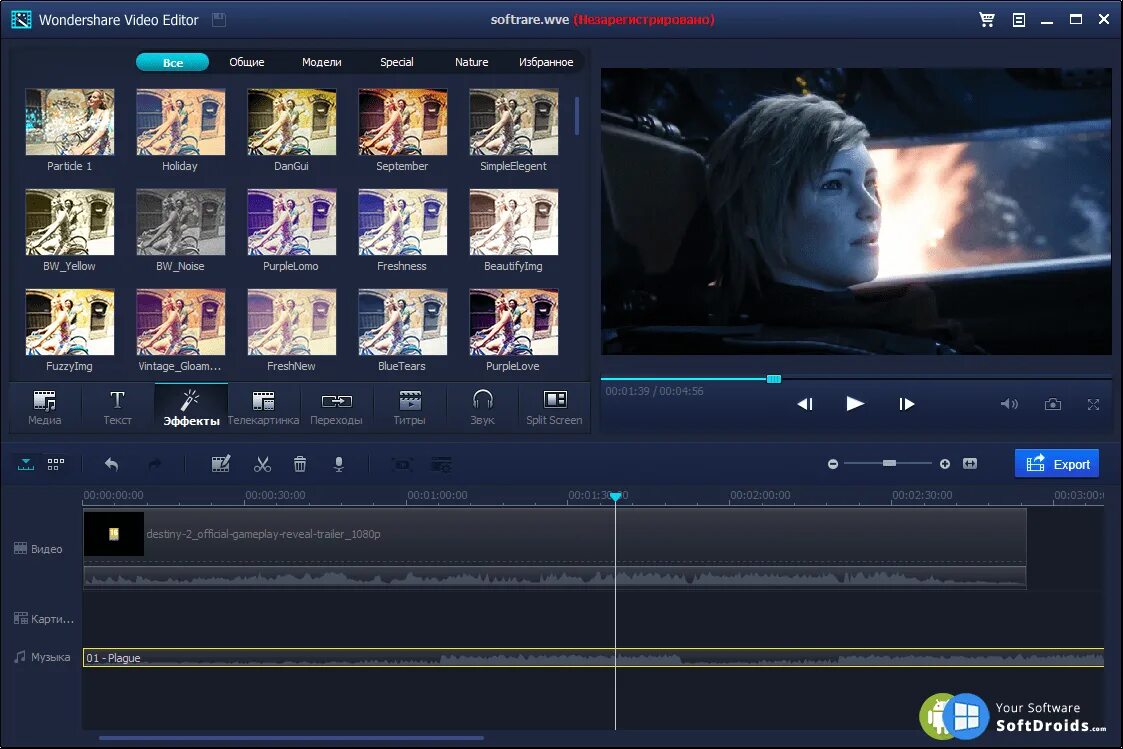The image size is (1123, 749).
Task: Select the DanGui effect thumbnail
Action: (x=291, y=122)
